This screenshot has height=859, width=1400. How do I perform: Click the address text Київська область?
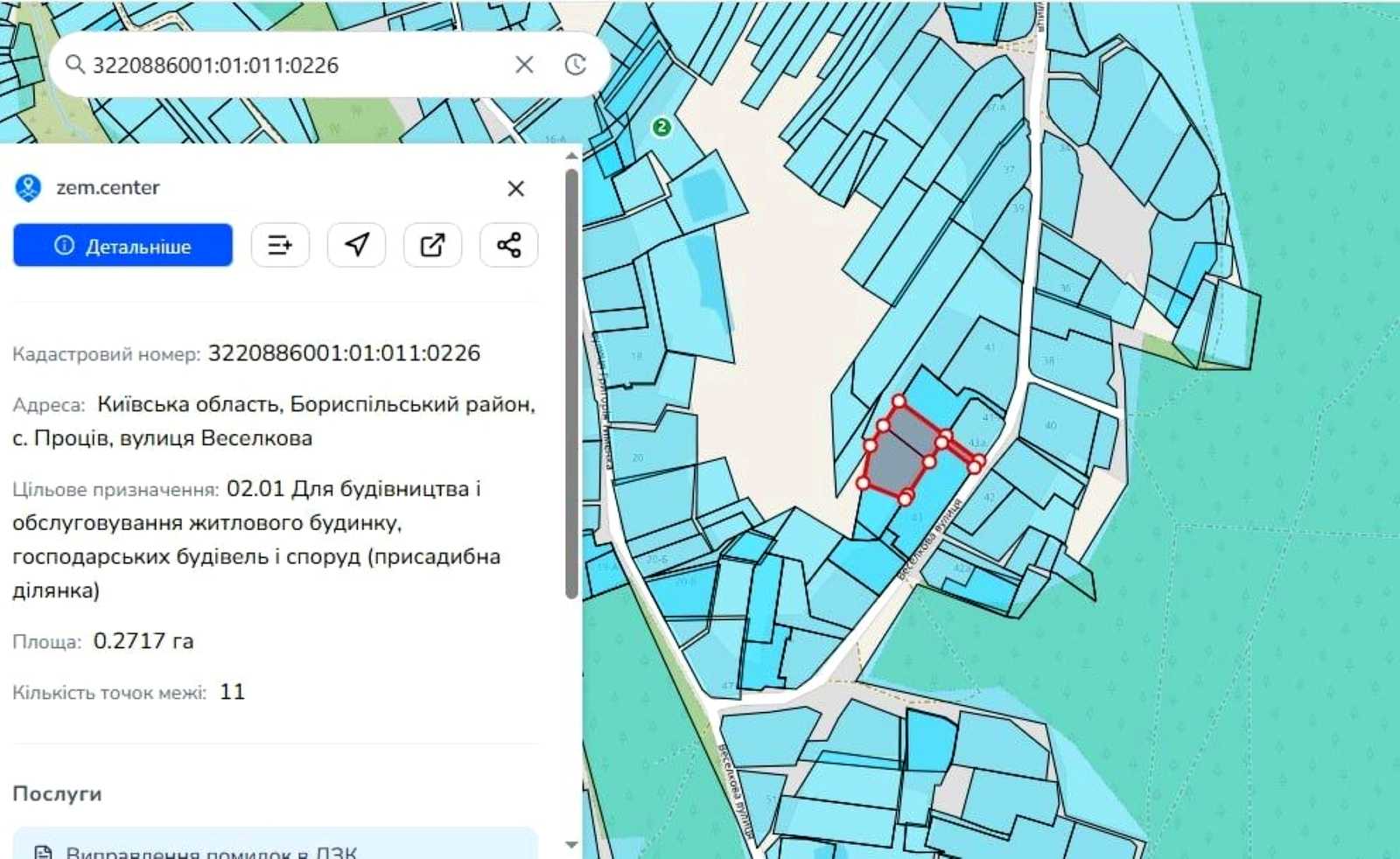tap(189, 405)
